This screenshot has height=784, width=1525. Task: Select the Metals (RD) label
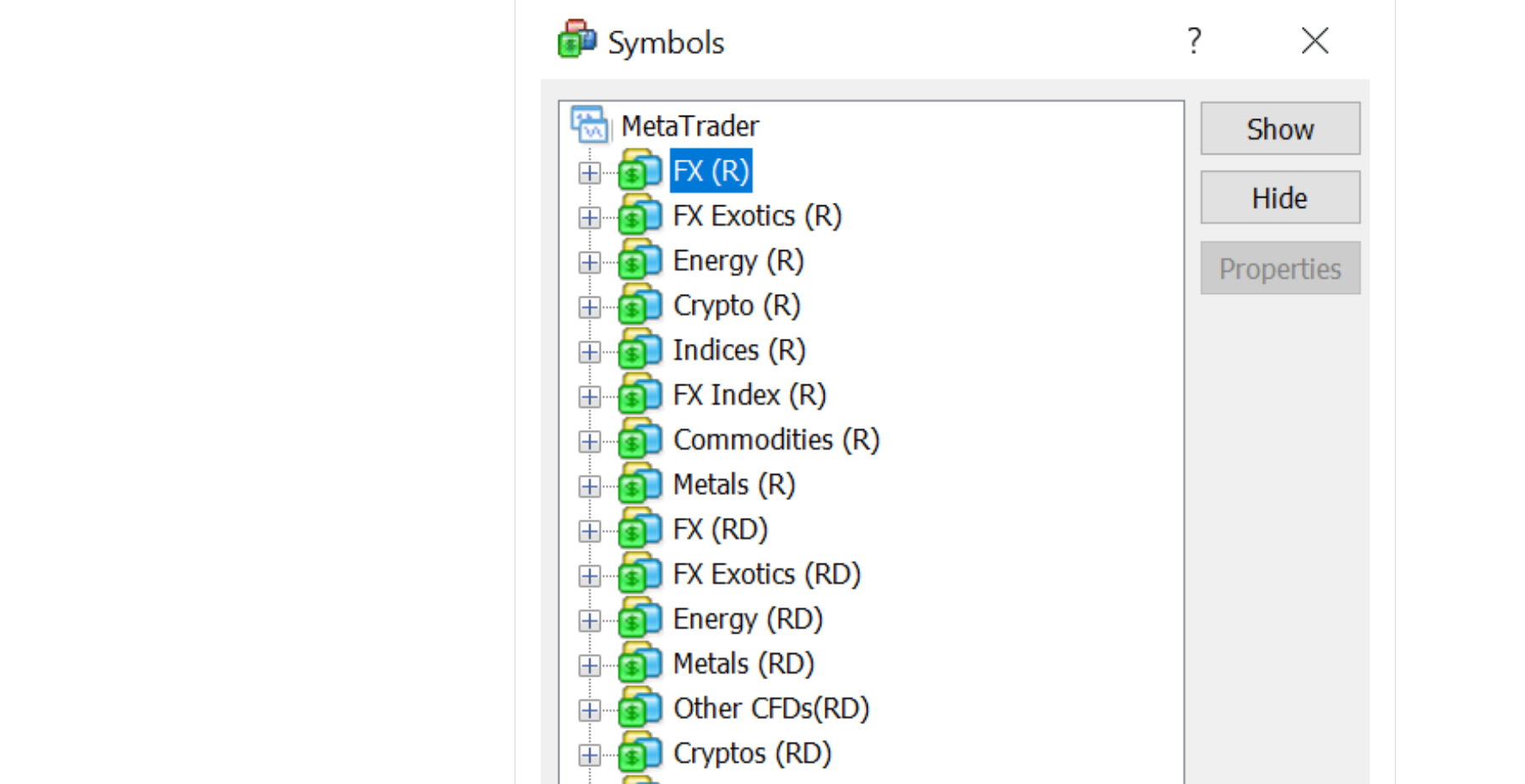(743, 663)
